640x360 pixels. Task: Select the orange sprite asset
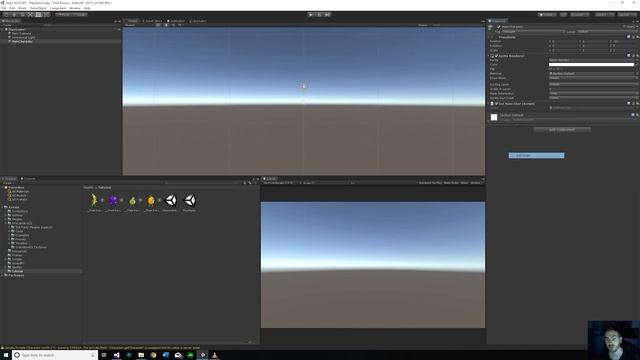(x=151, y=200)
